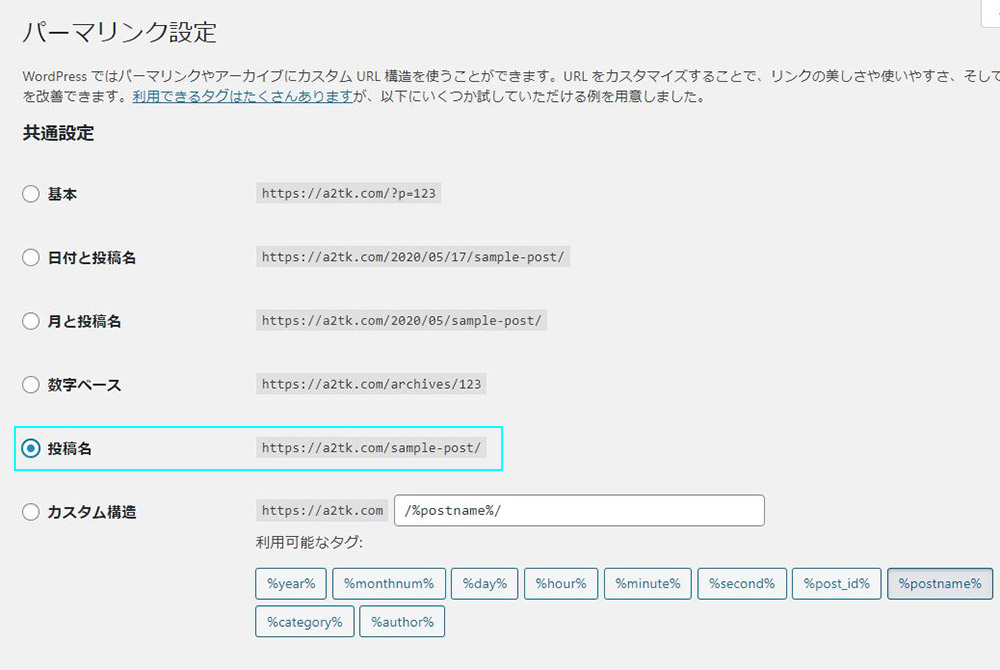
Task: Pick the 数字ベース permalink structure
Action: [31, 384]
